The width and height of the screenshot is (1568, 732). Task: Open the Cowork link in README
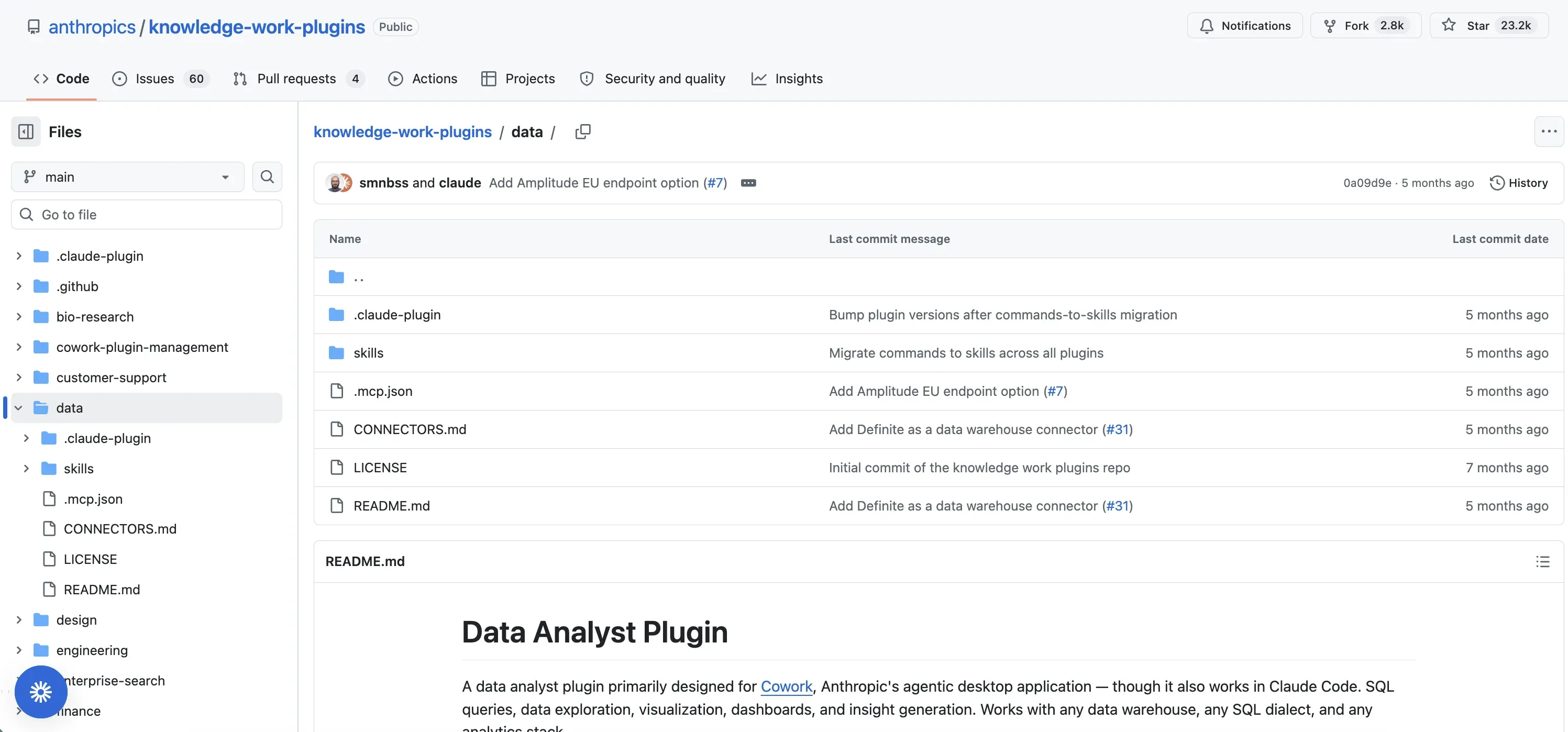(787, 686)
